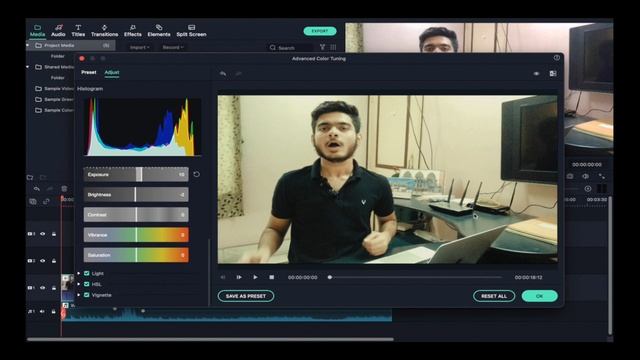The image size is (640, 360).
Task: Lock the top video track
Action: [x=53, y=234]
